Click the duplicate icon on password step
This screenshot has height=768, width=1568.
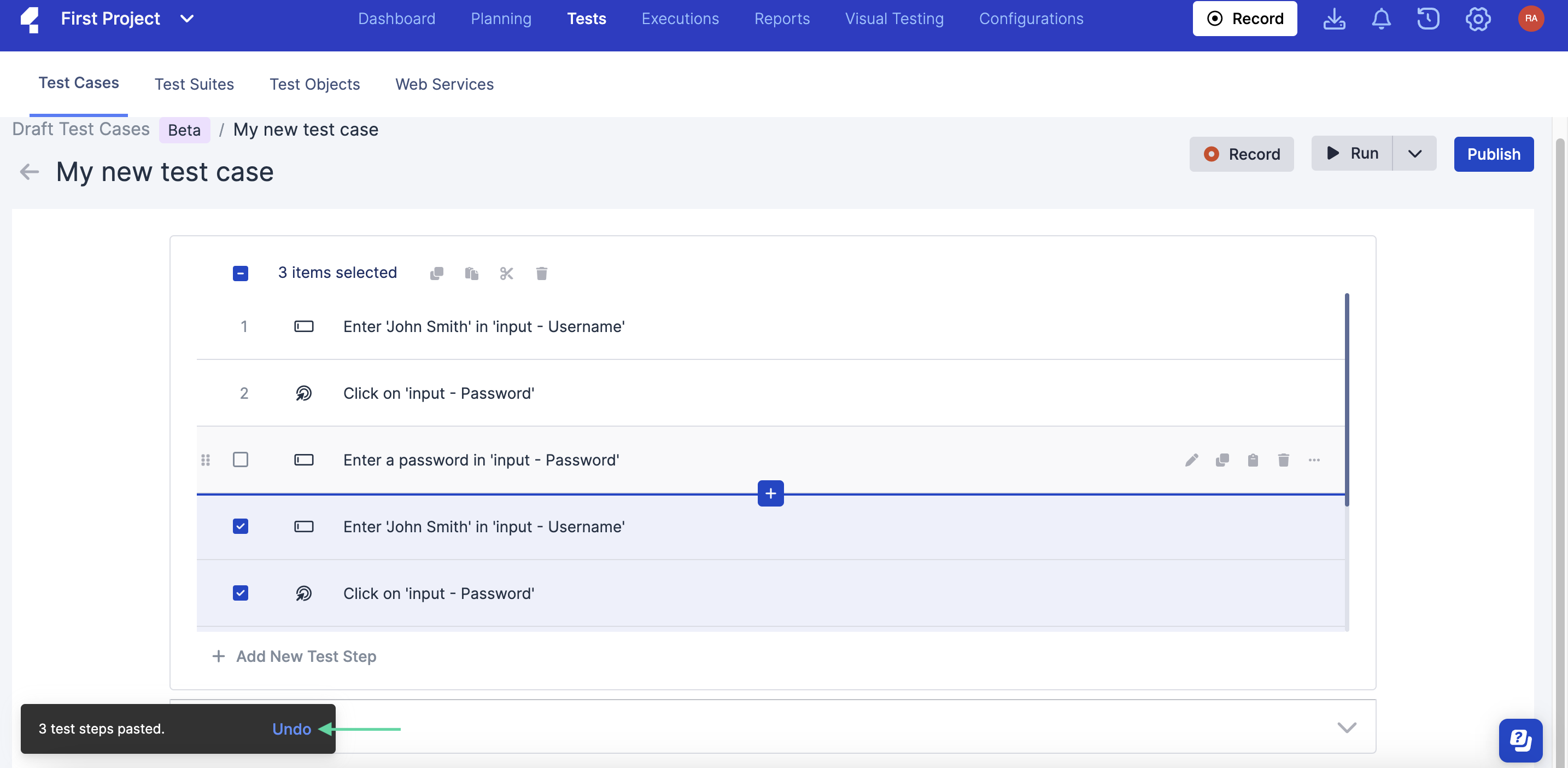pyautogui.click(x=1222, y=459)
